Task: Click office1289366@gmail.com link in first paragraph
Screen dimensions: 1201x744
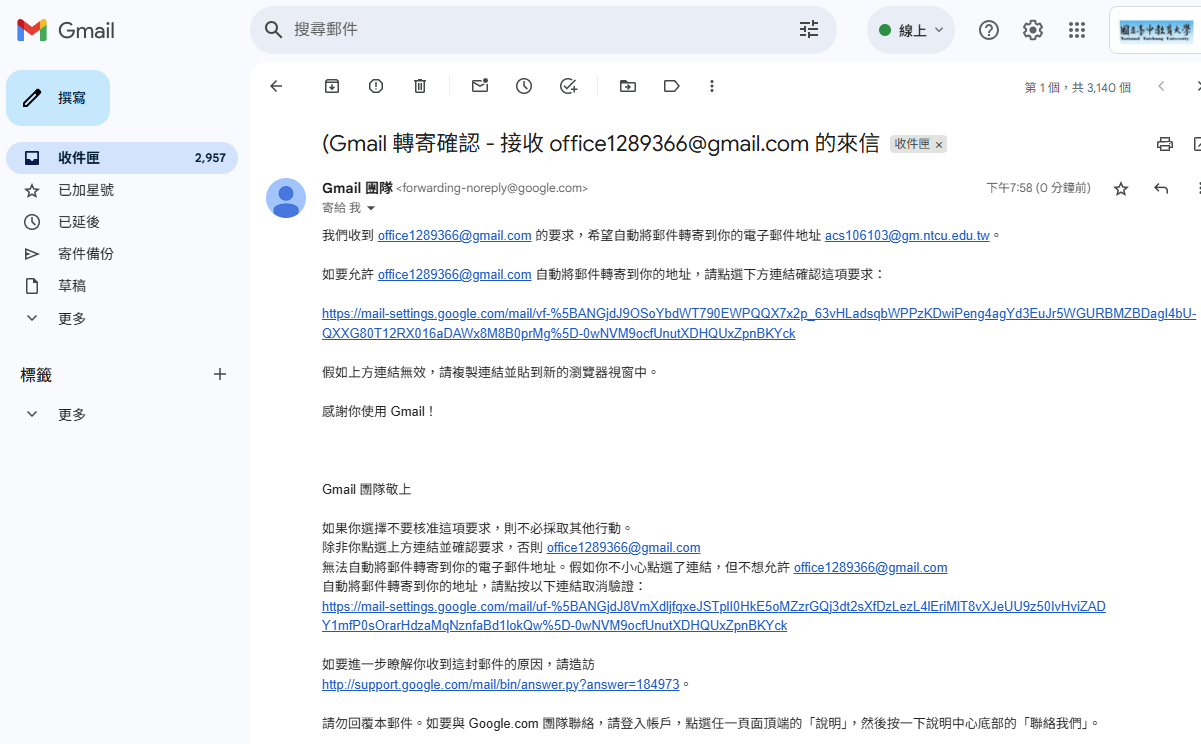Action: [x=454, y=236]
